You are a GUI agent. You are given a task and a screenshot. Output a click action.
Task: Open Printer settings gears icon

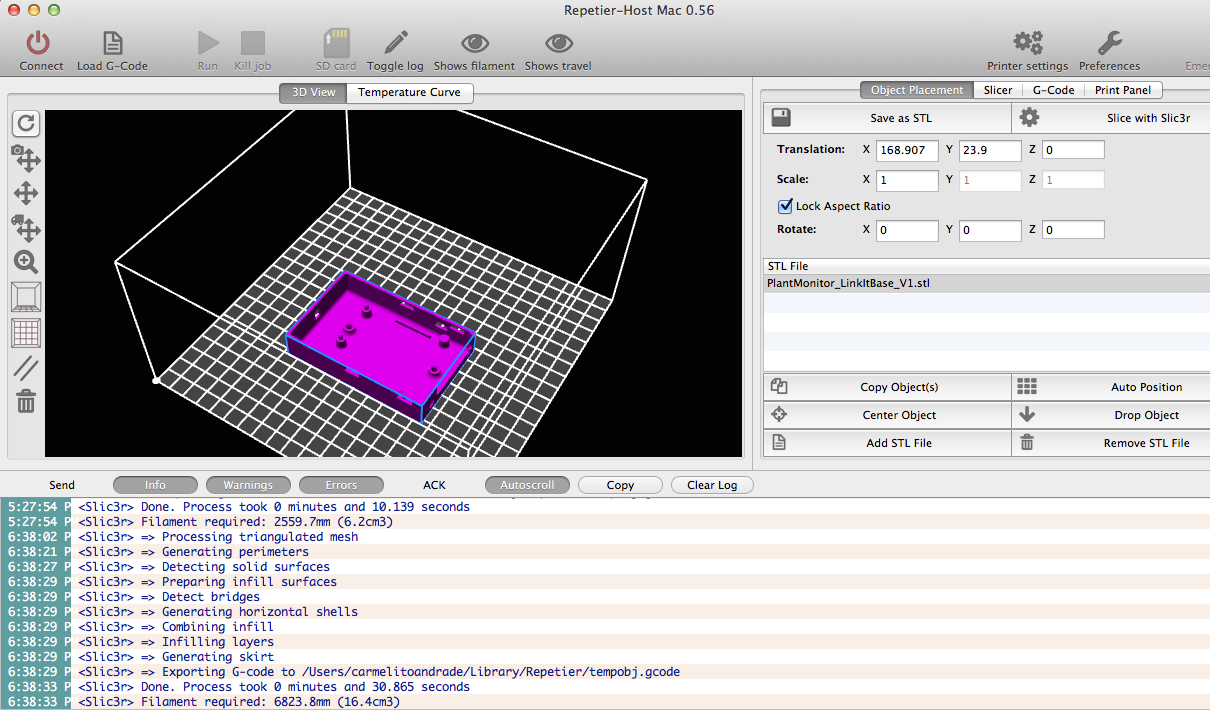click(1028, 43)
